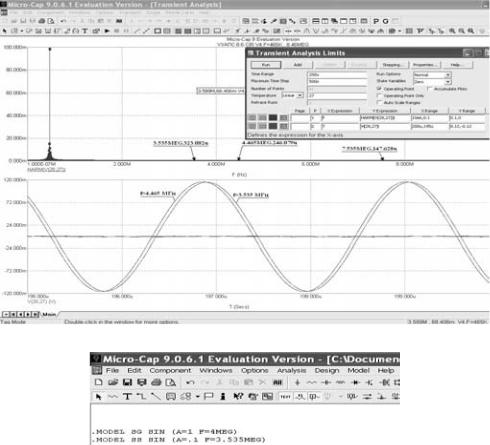
Task: Click the Temperature value input field
Action: click(x=337, y=96)
